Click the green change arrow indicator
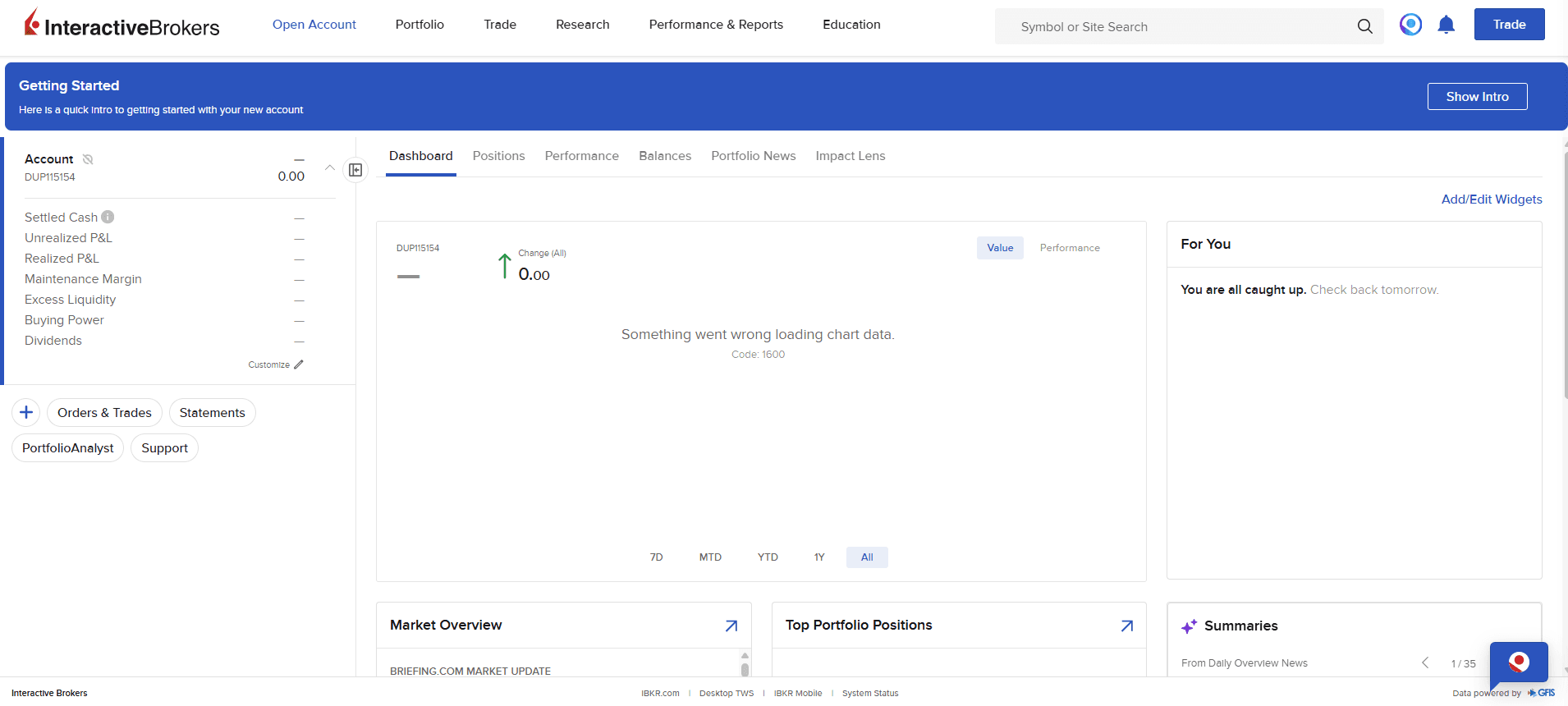Screen dimensions: 1568x706 (505, 266)
